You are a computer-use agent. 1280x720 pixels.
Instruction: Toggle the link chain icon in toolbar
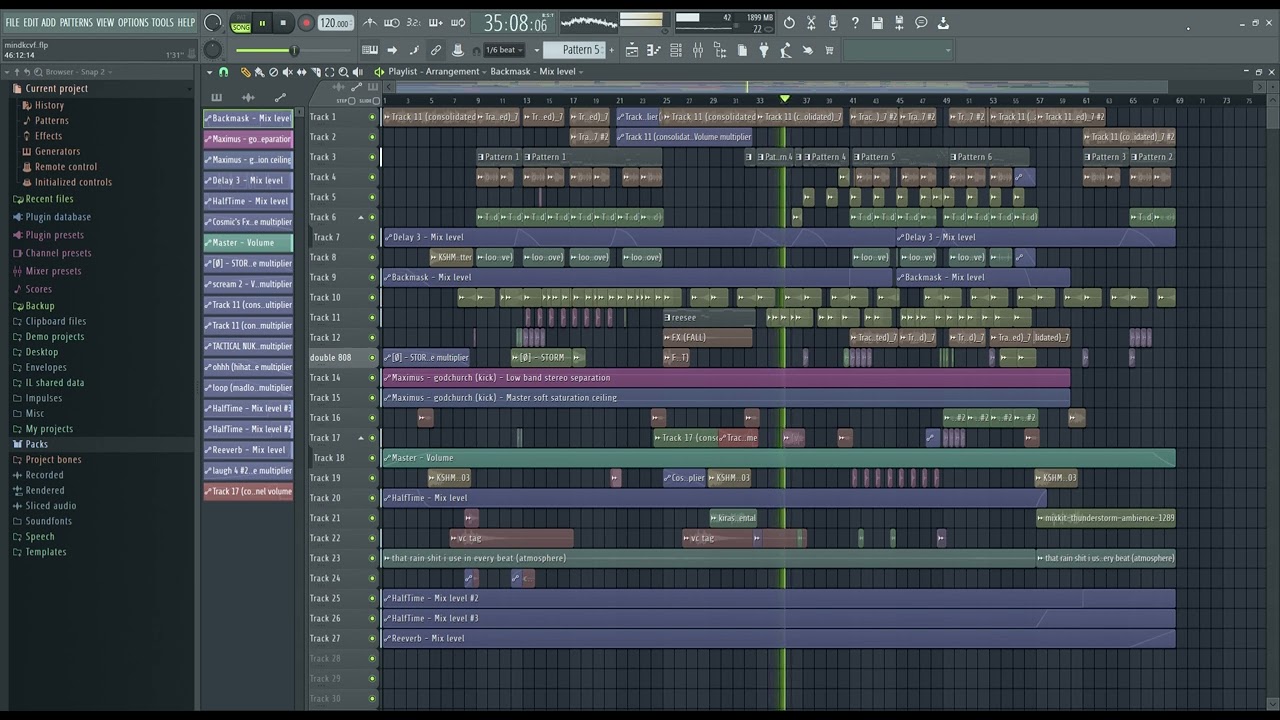(x=436, y=50)
